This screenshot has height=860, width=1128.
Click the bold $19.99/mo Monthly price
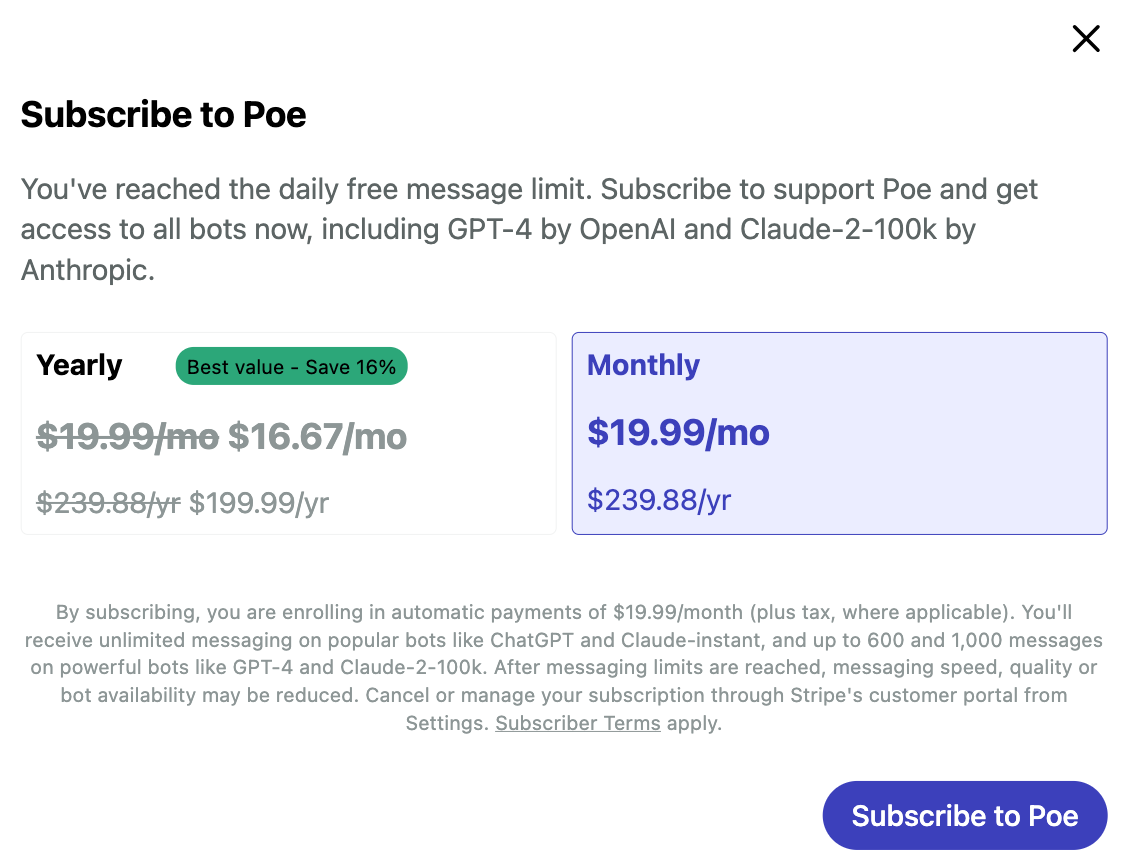(678, 433)
